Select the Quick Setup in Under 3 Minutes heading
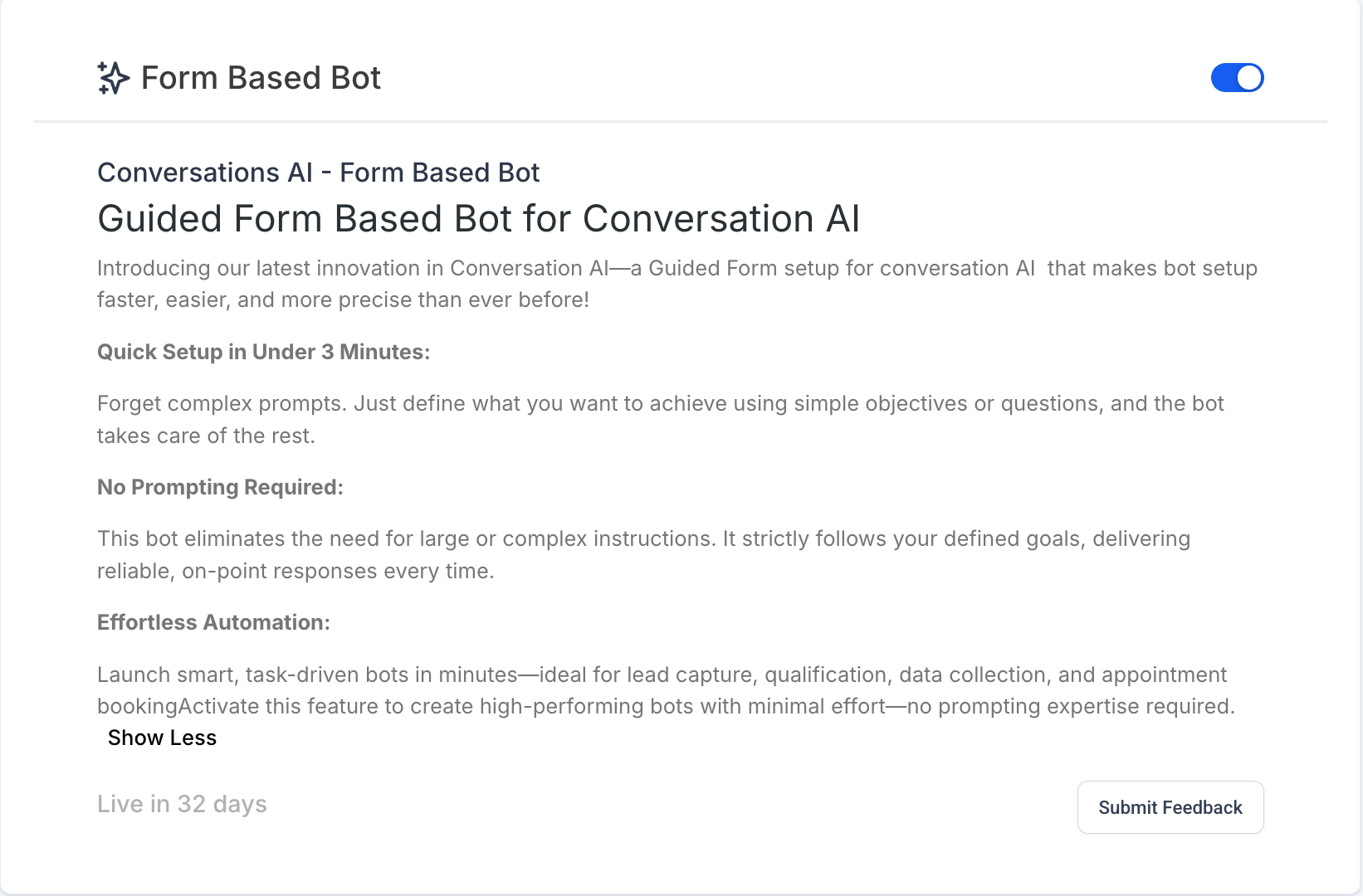 click(264, 352)
